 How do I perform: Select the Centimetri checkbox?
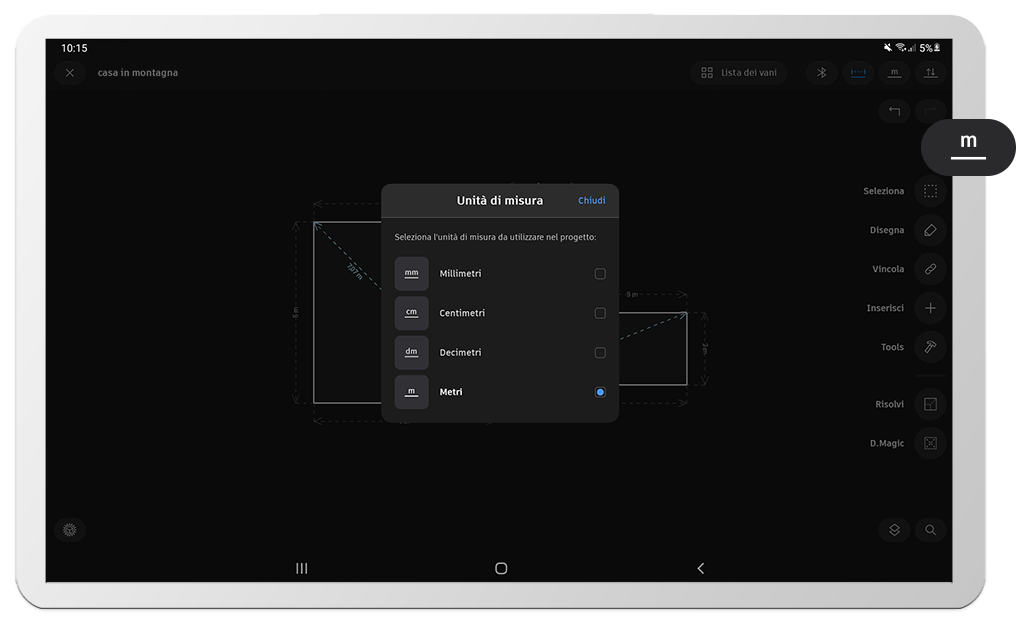pos(600,313)
